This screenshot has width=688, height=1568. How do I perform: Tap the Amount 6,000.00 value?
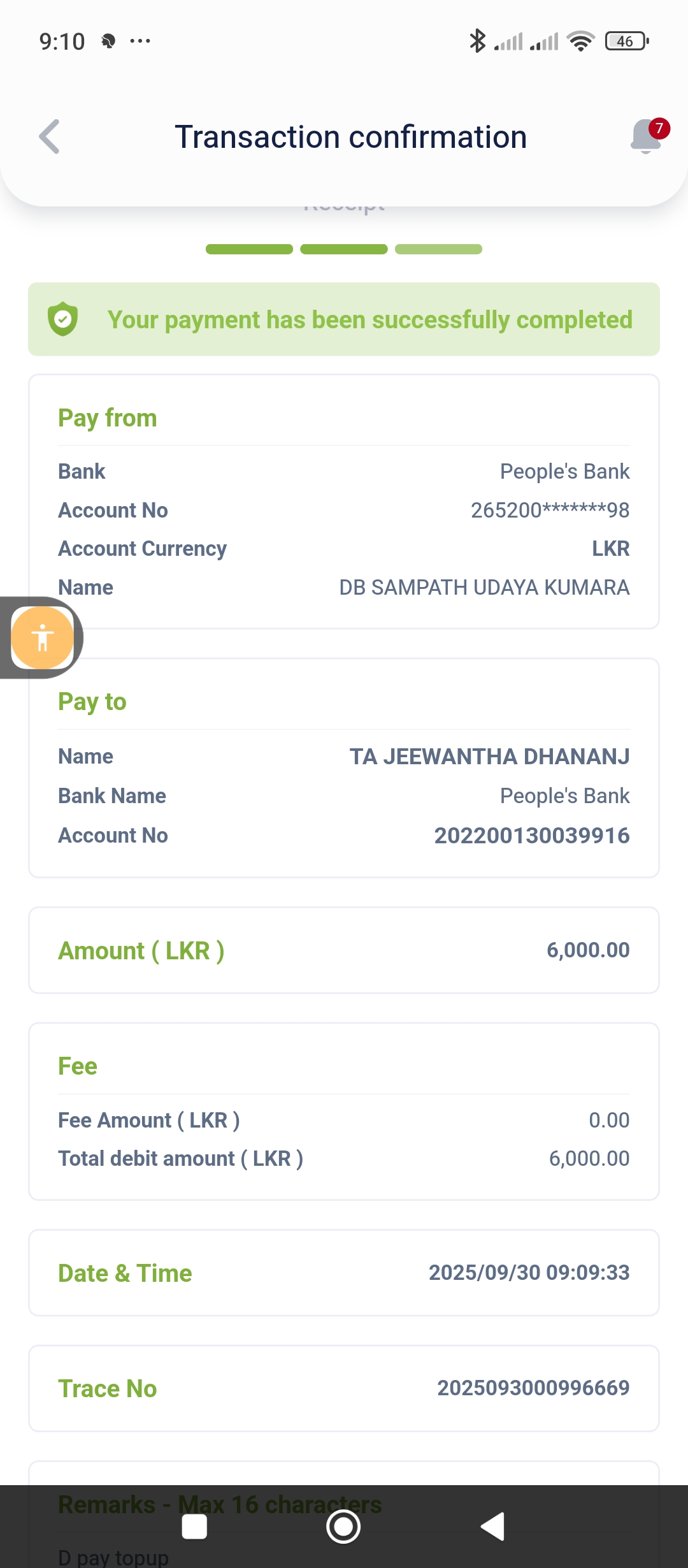tap(587, 950)
